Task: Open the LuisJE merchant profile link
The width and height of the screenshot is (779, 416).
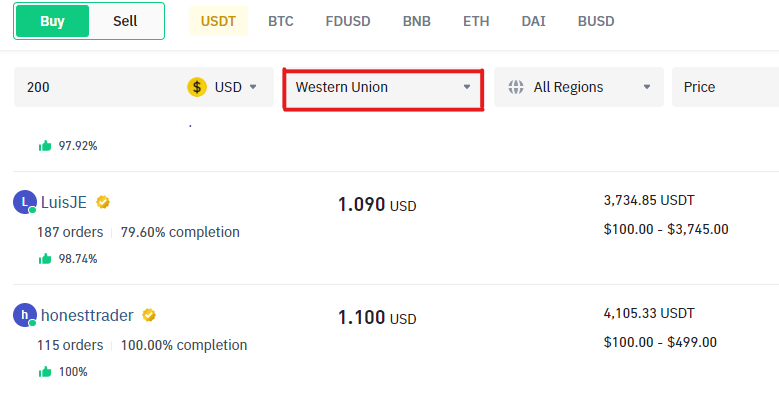Action: [x=64, y=202]
